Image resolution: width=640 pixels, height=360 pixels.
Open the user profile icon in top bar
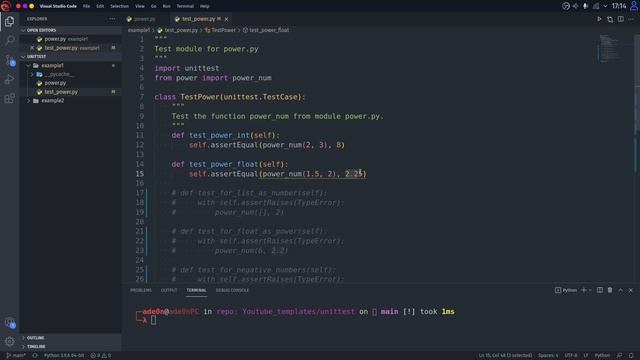[x=634, y=6]
